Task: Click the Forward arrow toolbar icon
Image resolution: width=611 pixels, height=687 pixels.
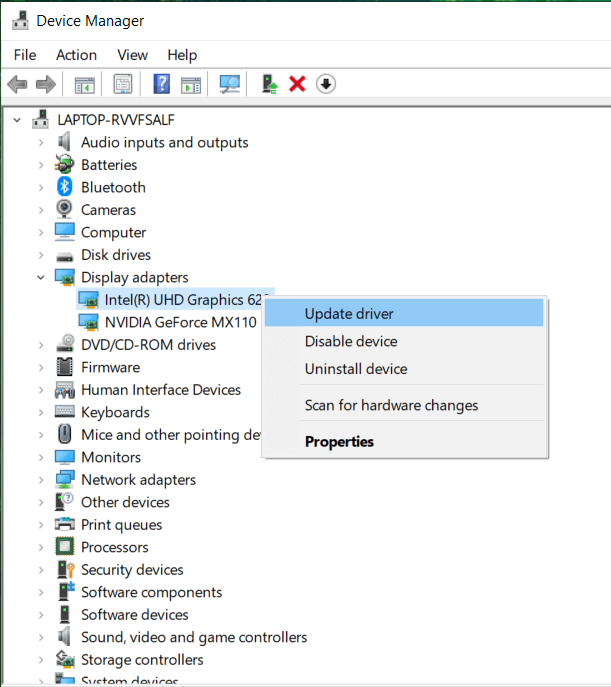Action: click(46, 84)
